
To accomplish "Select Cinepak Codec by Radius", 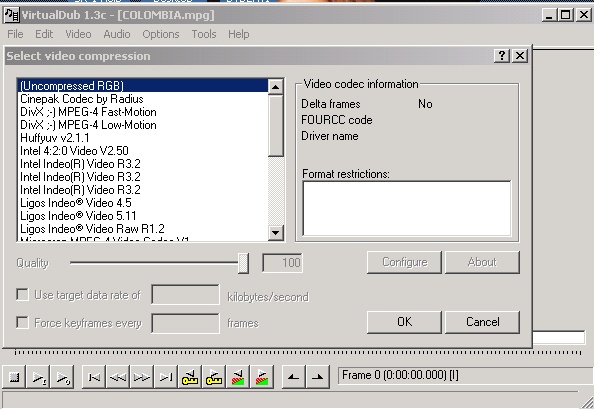I will pos(143,99).
